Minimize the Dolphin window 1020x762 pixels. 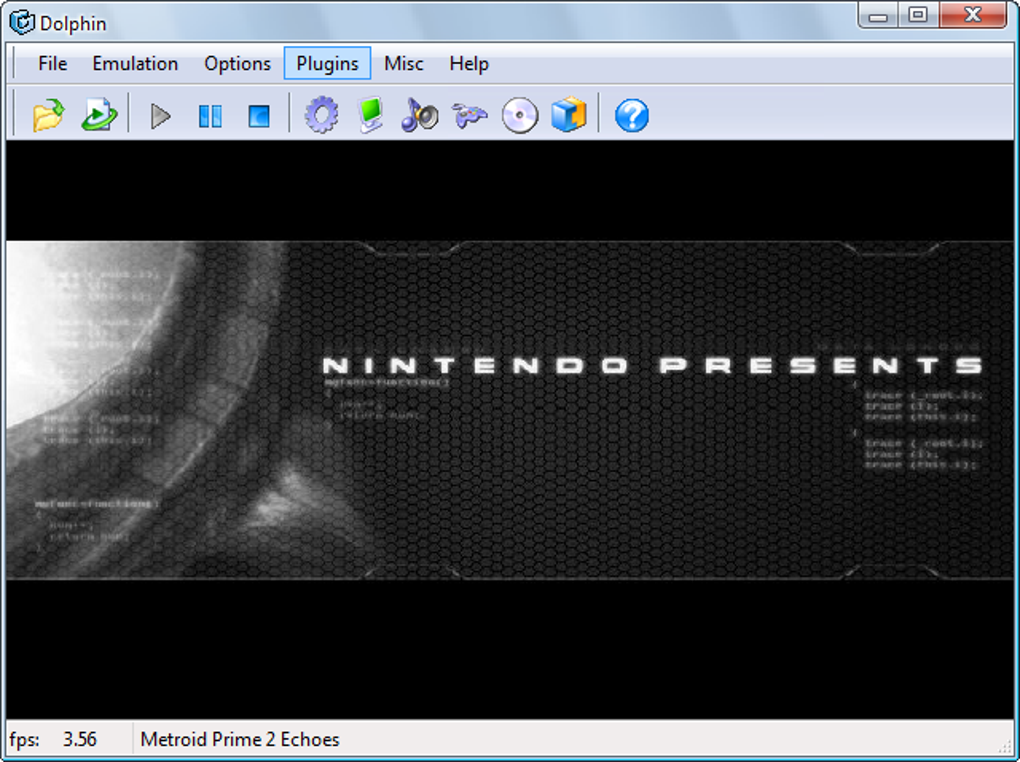click(878, 16)
